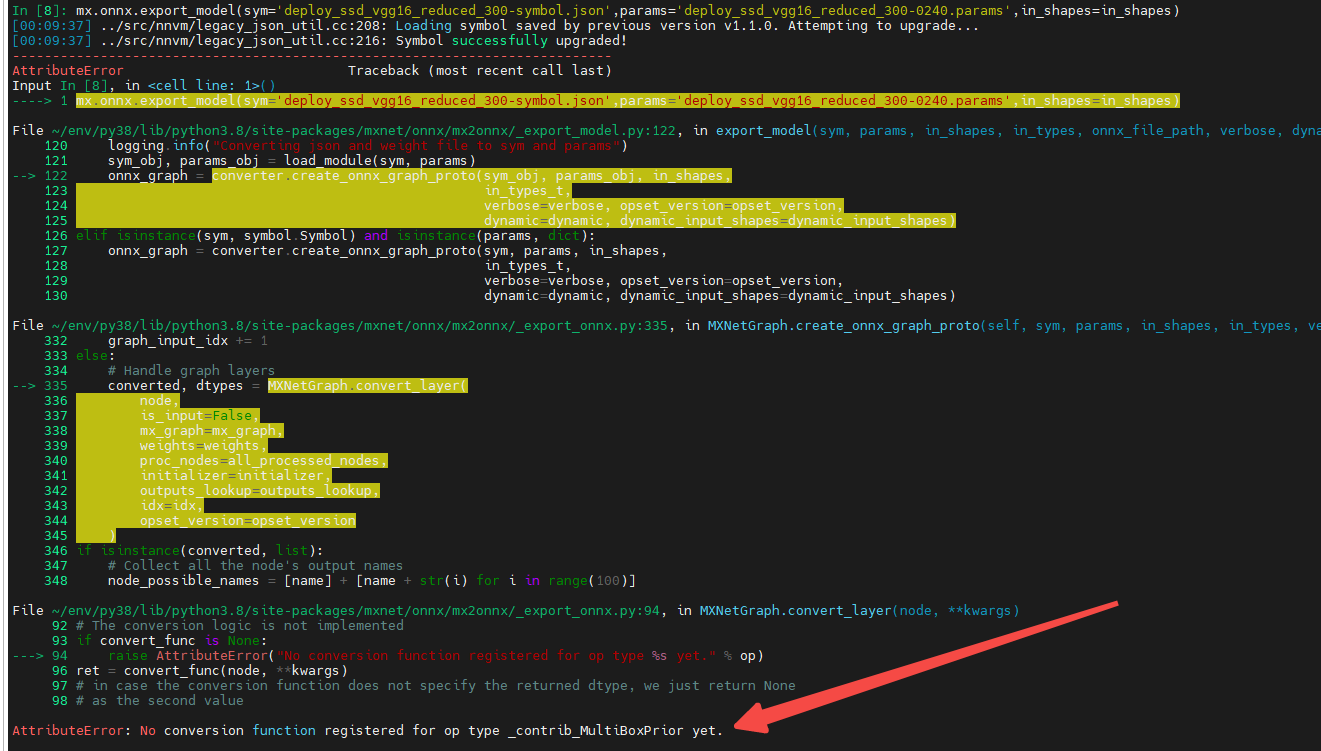
Task: Click line 346 'if isinstance(converted, list):'
Action: [x=200, y=550]
